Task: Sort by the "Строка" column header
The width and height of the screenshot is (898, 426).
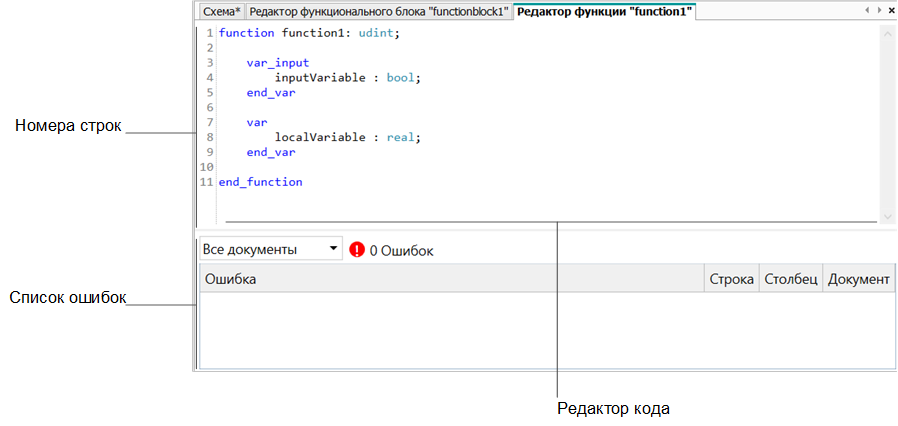Action: pos(731,279)
